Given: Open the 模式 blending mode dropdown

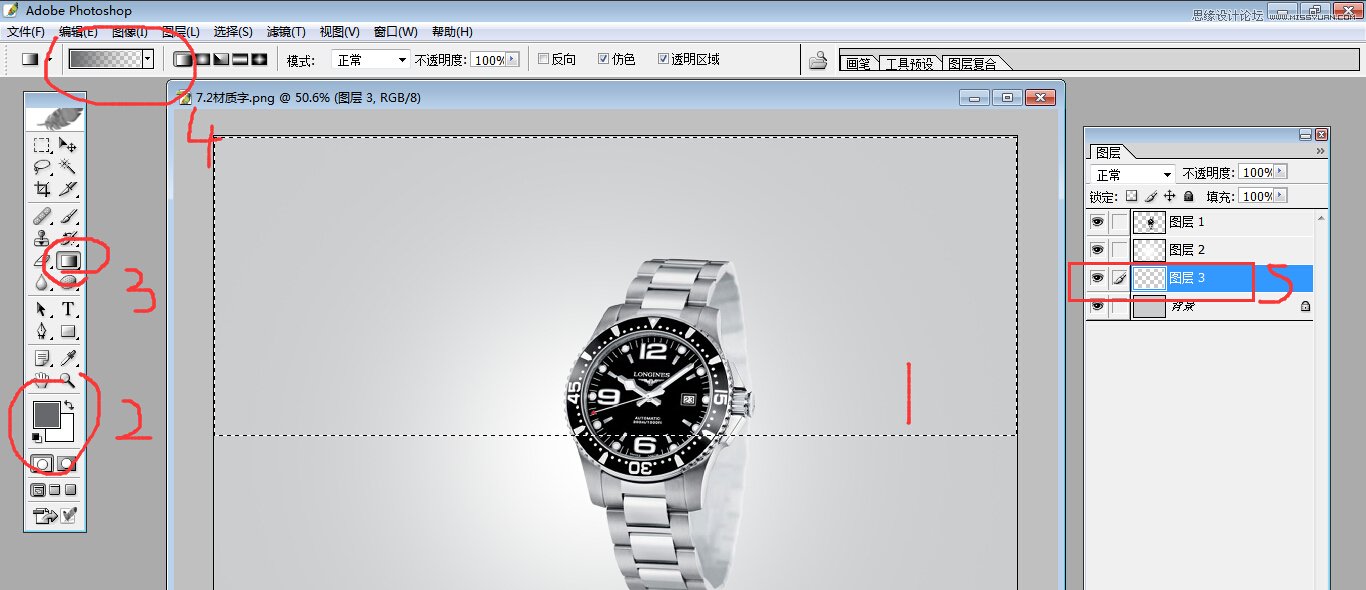Looking at the screenshot, I should [370, 60].
